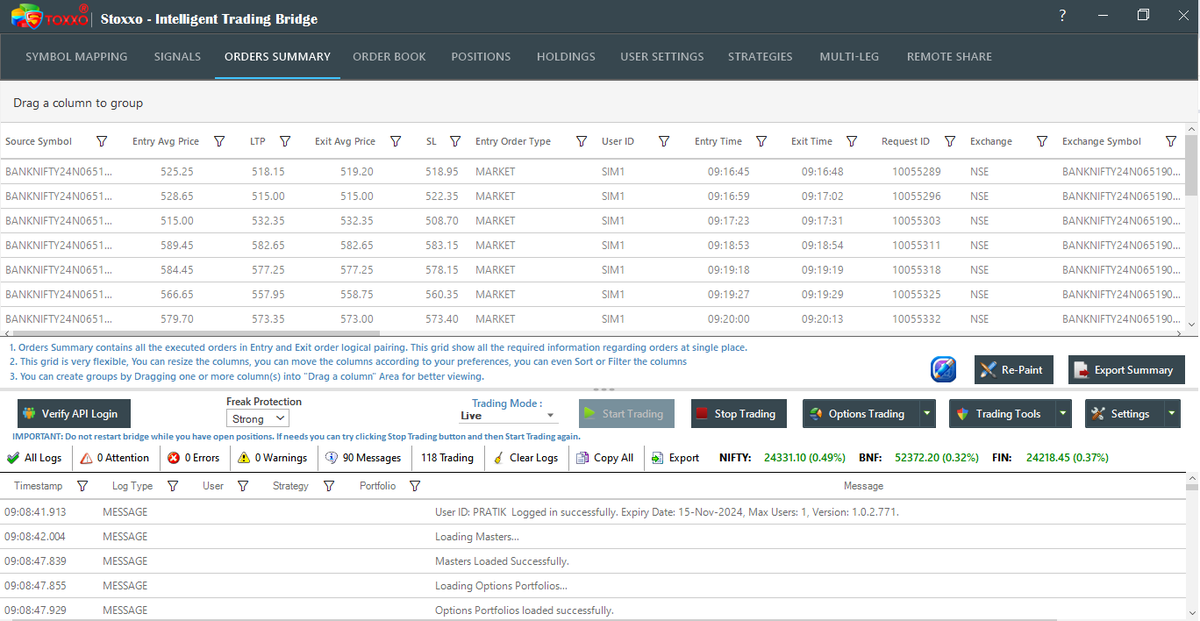Open the Freak Protection Strong dropdown

click(258, 419)
